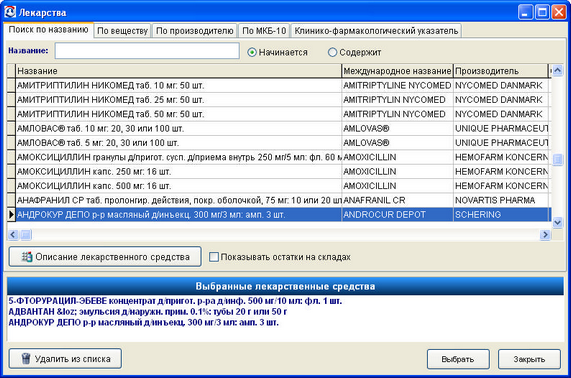Select the Содержит radio button
The image size is (571, 378).
332,52
